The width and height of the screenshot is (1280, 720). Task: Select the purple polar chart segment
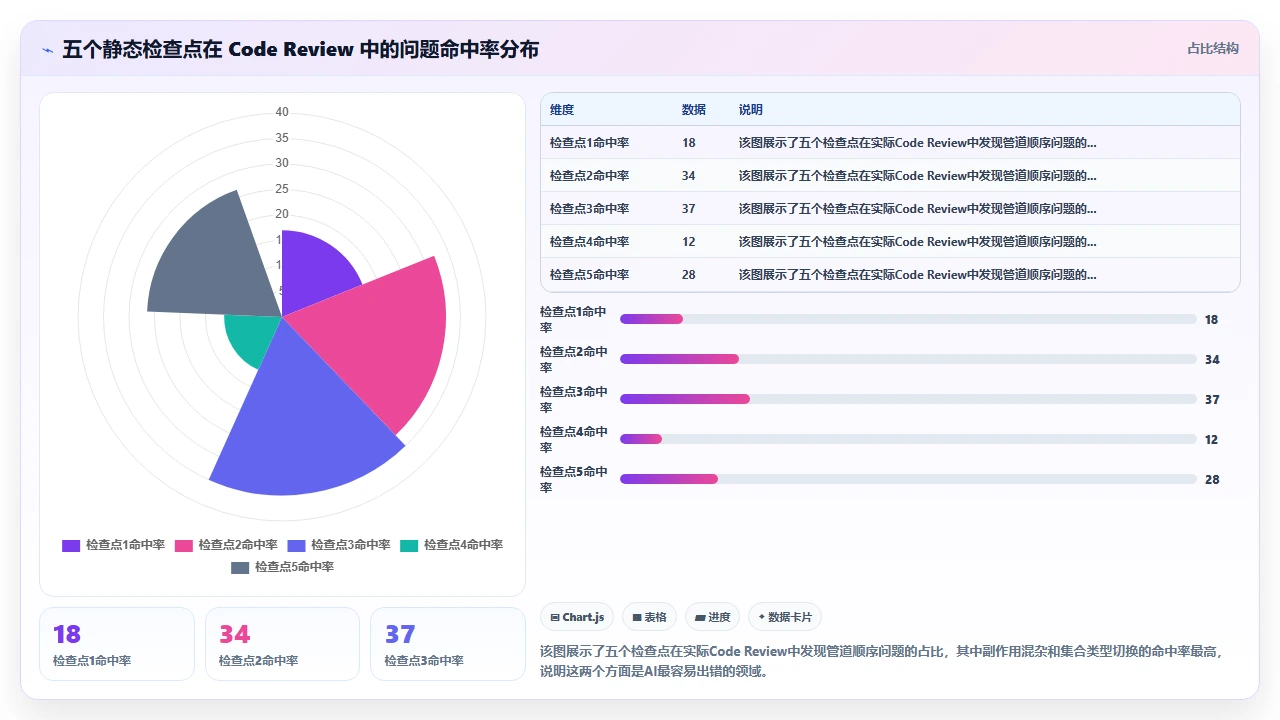click(312, 270)
